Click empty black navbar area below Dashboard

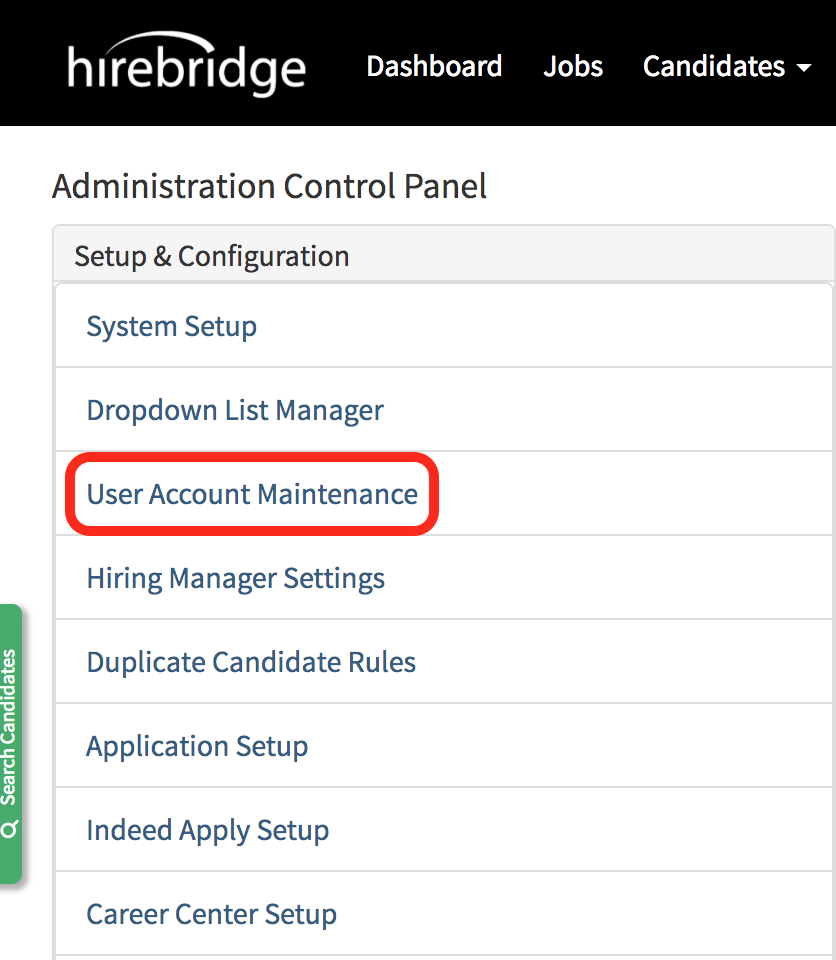point(434,108)
